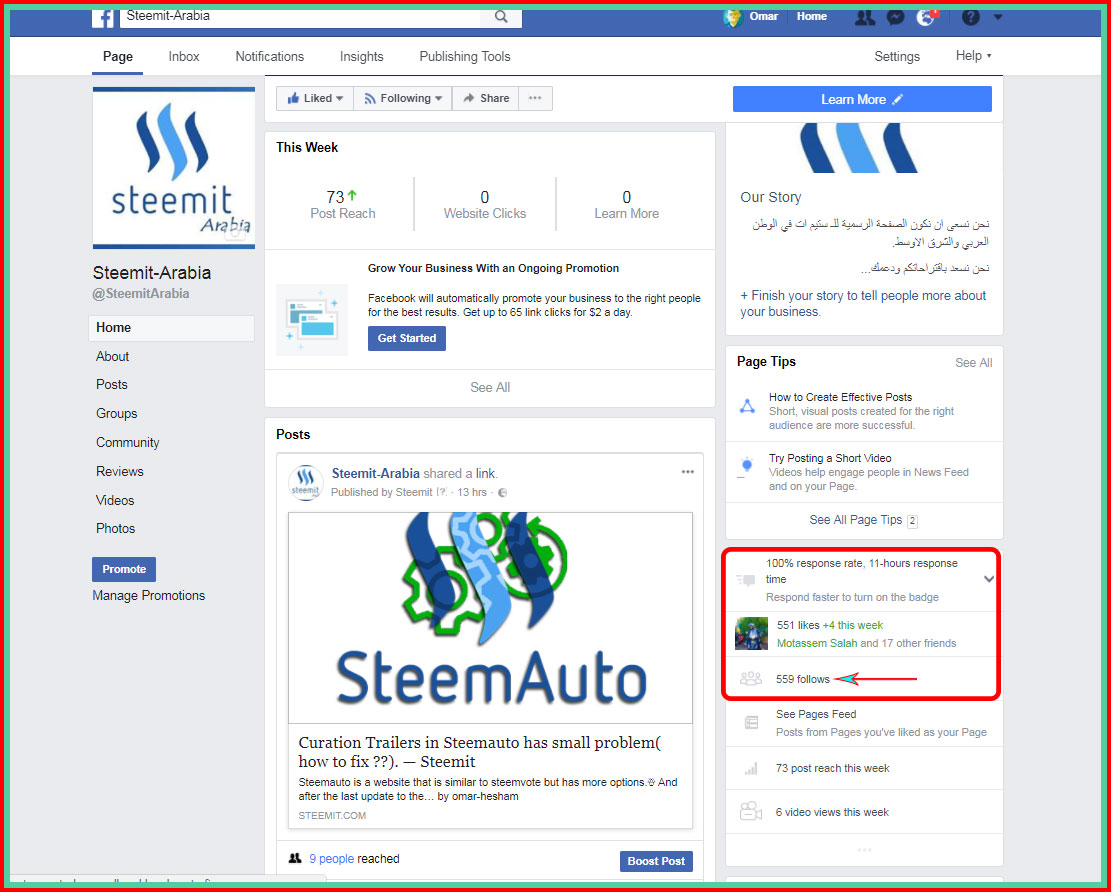Click the Get Started promotion button
The width and height of the screenshot is (1111, 892).
click(x=407, y=339)
